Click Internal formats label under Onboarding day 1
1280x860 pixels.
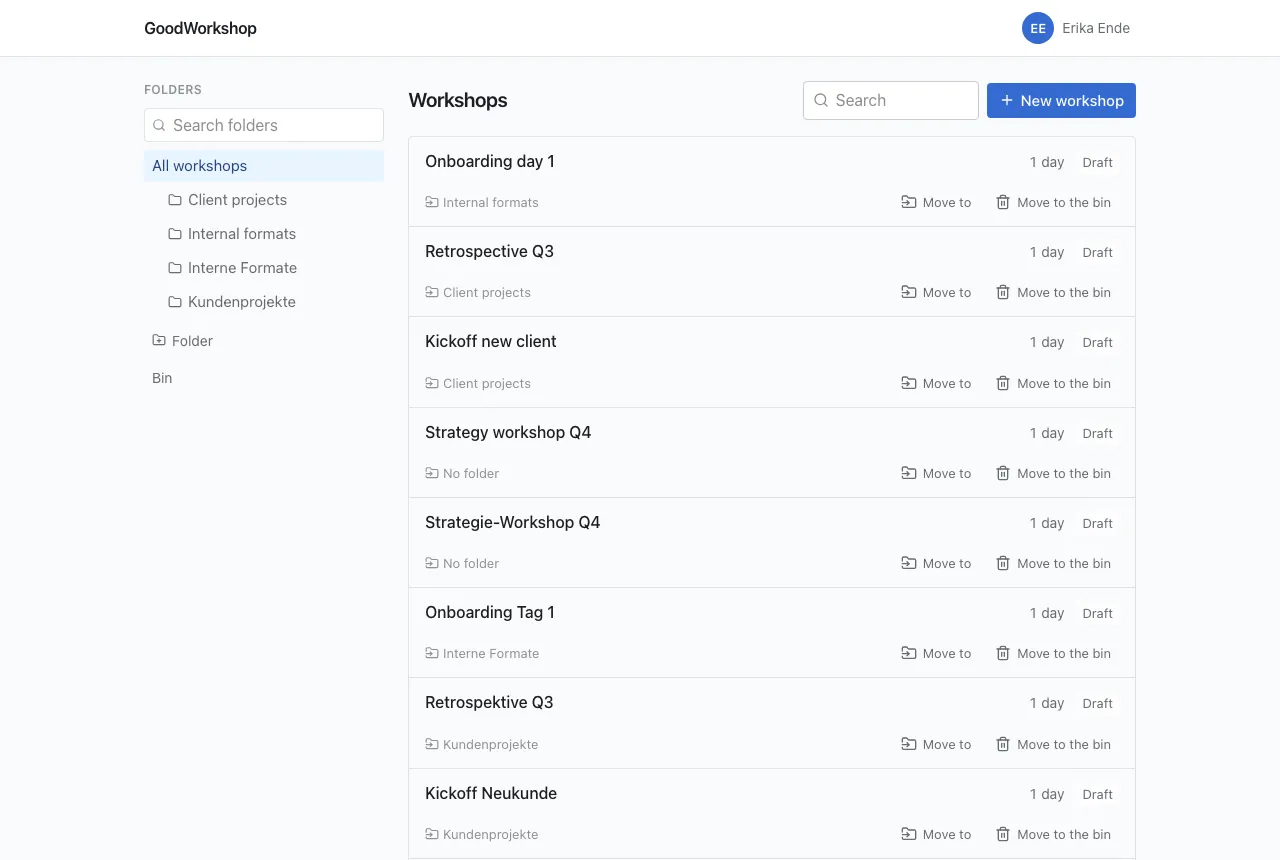(x=482, y=202)
